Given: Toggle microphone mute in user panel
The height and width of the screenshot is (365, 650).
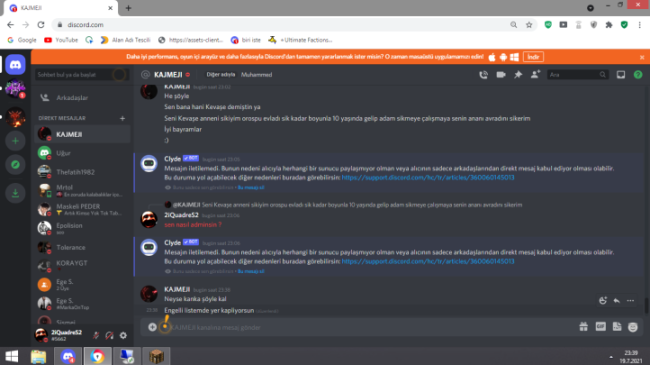Looking at the screenshot, I should 96,335.
